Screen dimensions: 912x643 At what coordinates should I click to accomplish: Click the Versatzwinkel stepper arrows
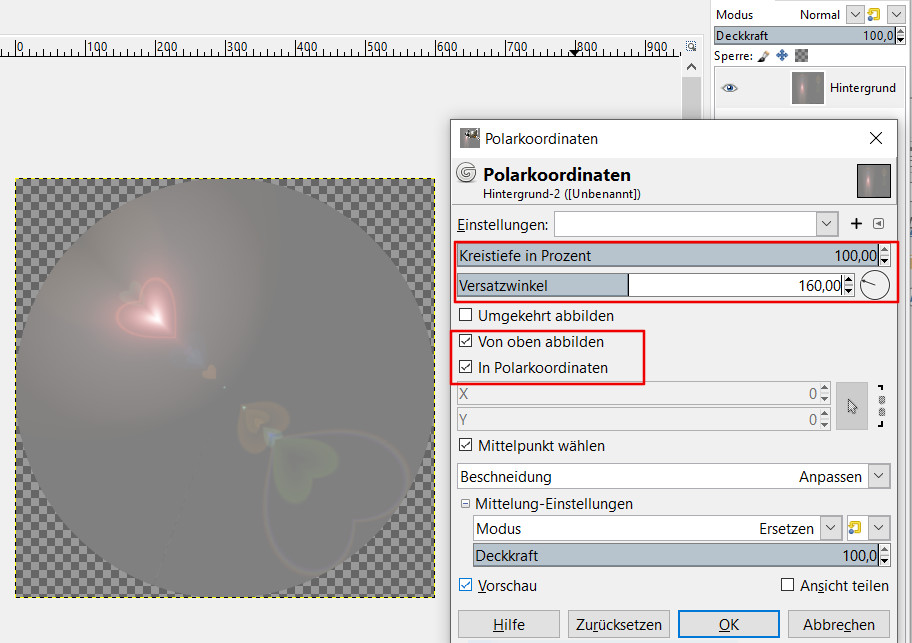[x=849, y=285]
